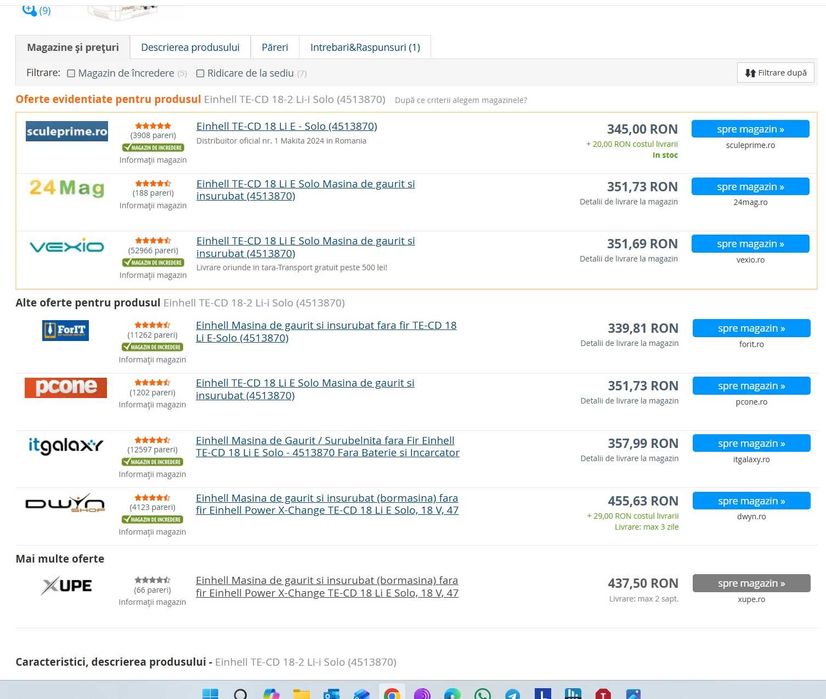Click the star rating for sculeprime.ro
The image size is (826, 699).
coord(153,126)
